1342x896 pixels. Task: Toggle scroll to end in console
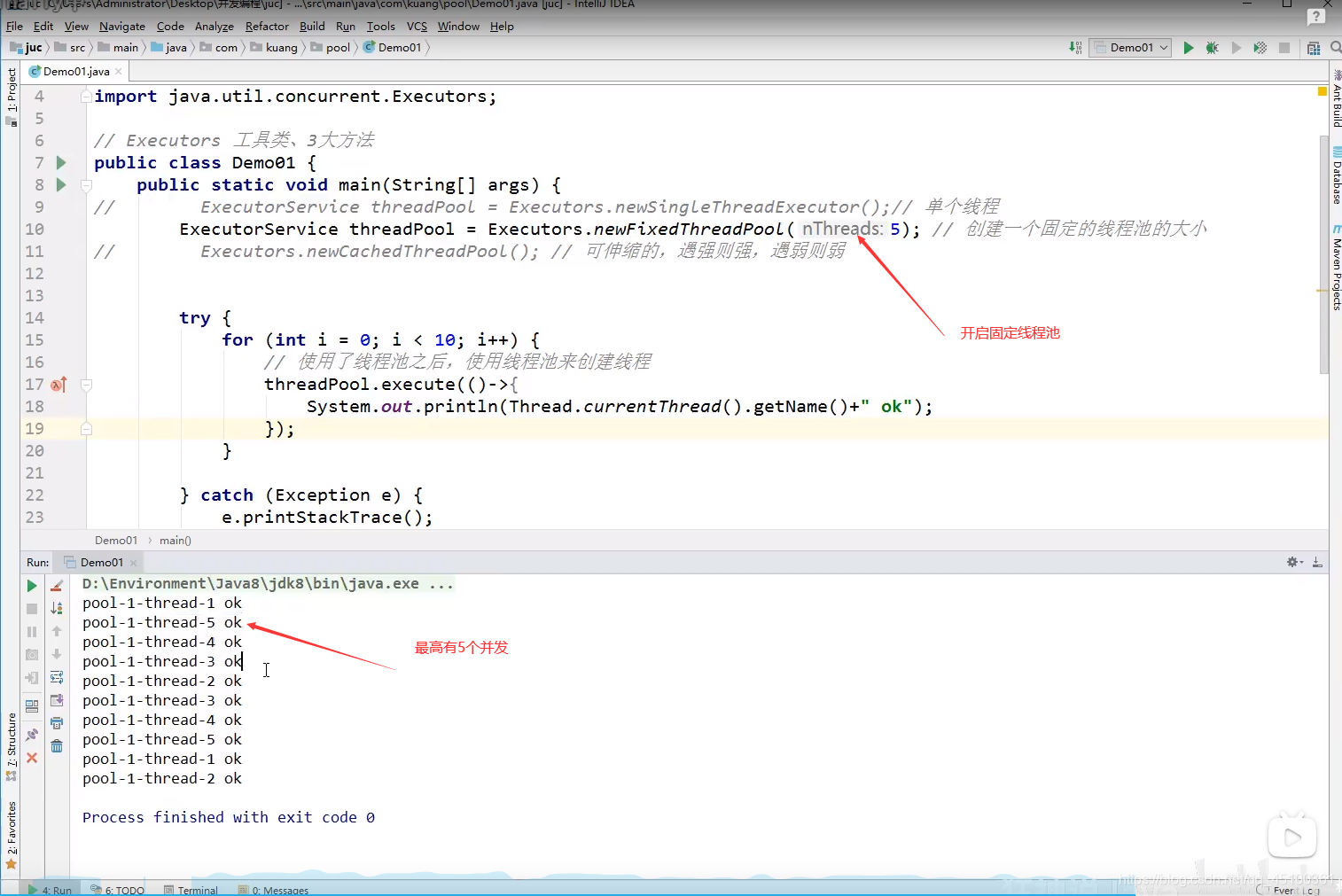tap(57, 700)
